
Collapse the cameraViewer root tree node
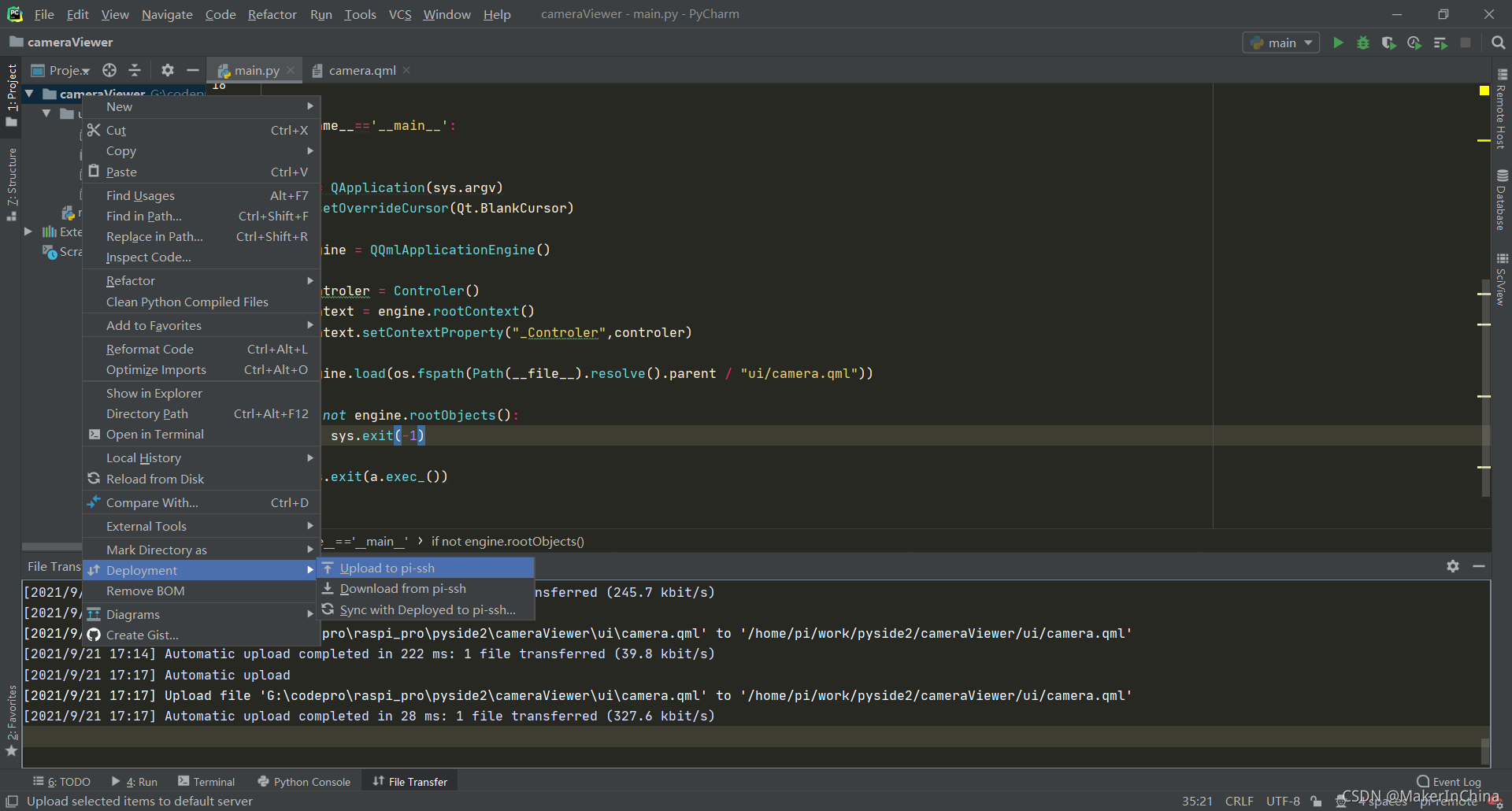[x=29, y=94]
